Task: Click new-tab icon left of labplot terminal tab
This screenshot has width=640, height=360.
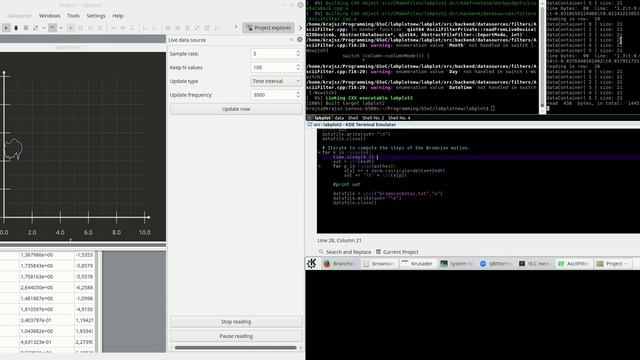Action: tap(309, 118)
